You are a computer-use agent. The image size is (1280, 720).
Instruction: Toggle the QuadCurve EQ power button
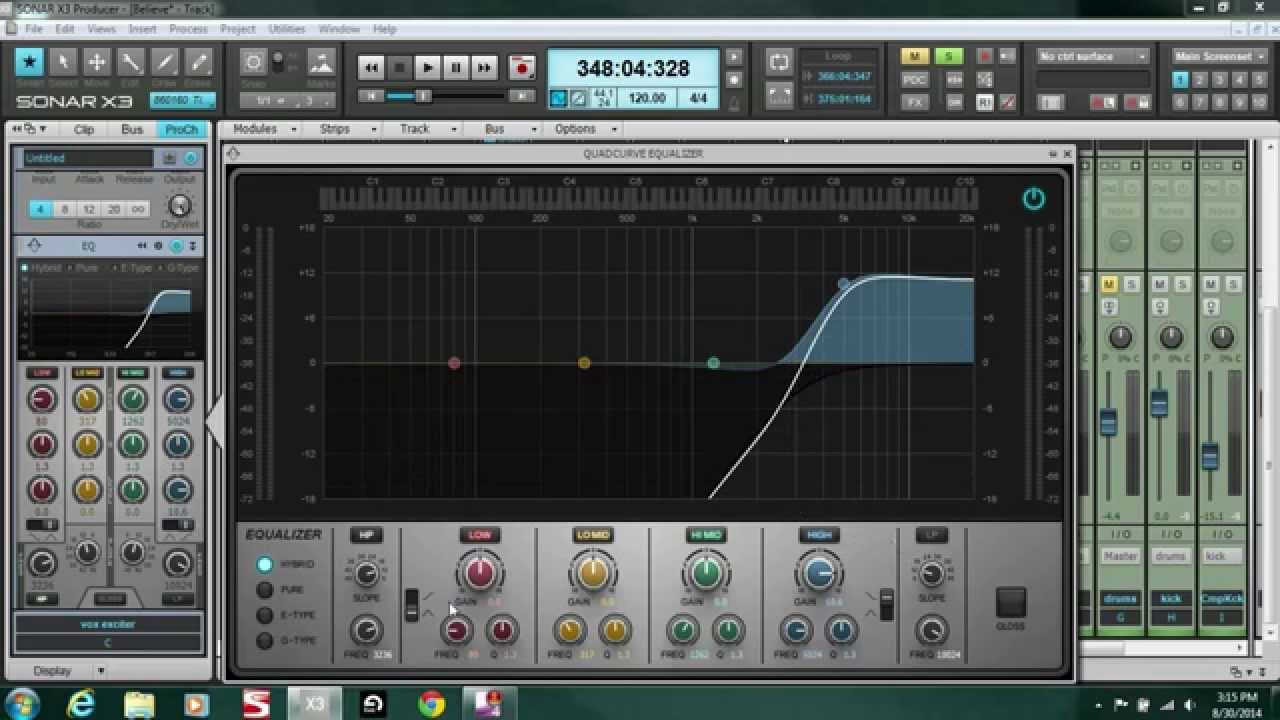(x=1034, y=199)
